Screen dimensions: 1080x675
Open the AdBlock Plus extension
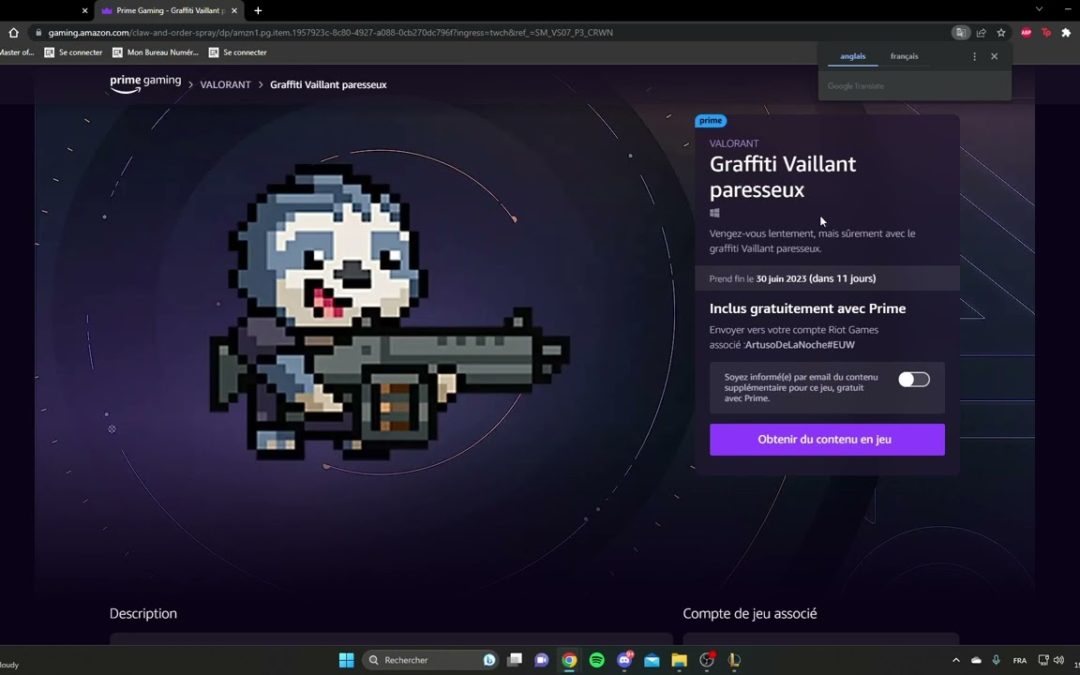tap(1026, 32)
